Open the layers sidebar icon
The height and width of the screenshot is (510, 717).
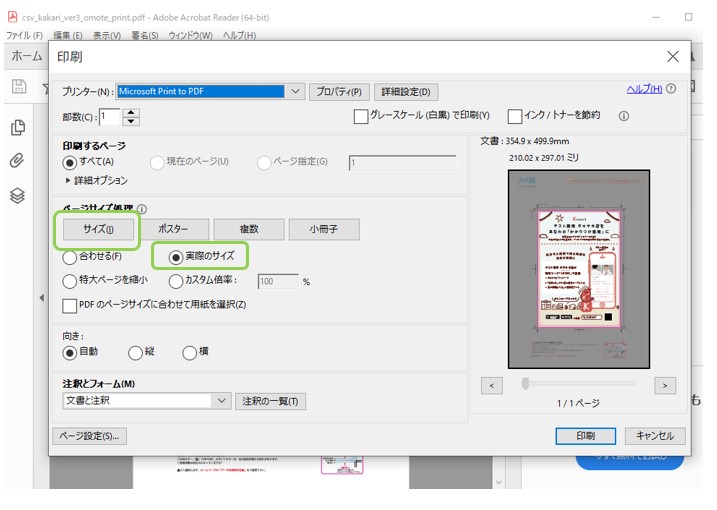click(x=17, y=196)
